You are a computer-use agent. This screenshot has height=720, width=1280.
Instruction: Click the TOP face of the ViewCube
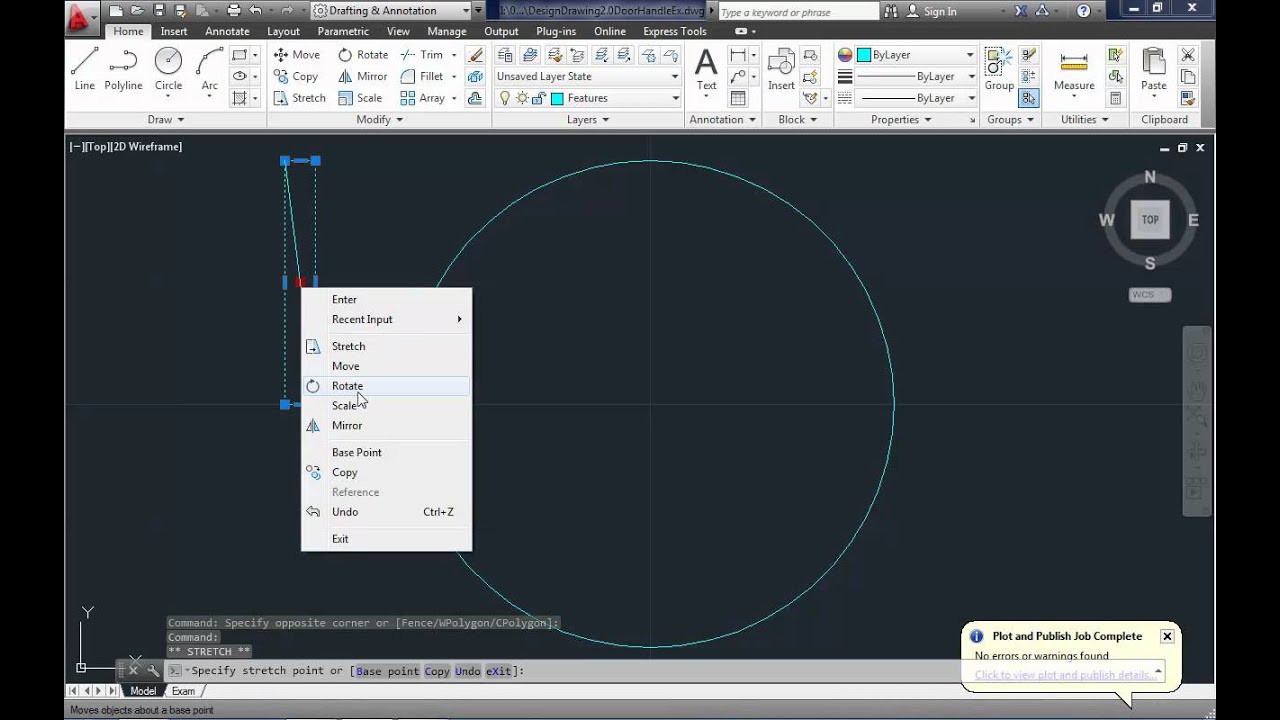tap(1150, 220)
